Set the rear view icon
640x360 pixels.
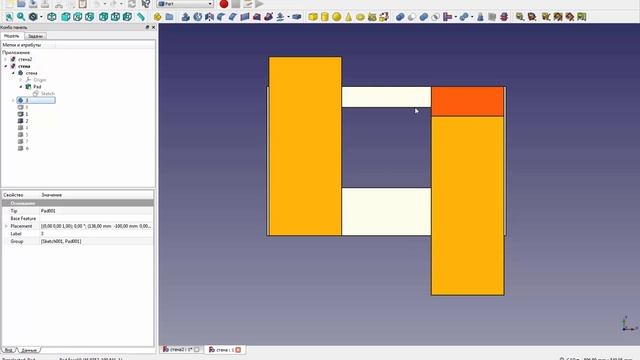pyautogui.click(x=103, y=17)
